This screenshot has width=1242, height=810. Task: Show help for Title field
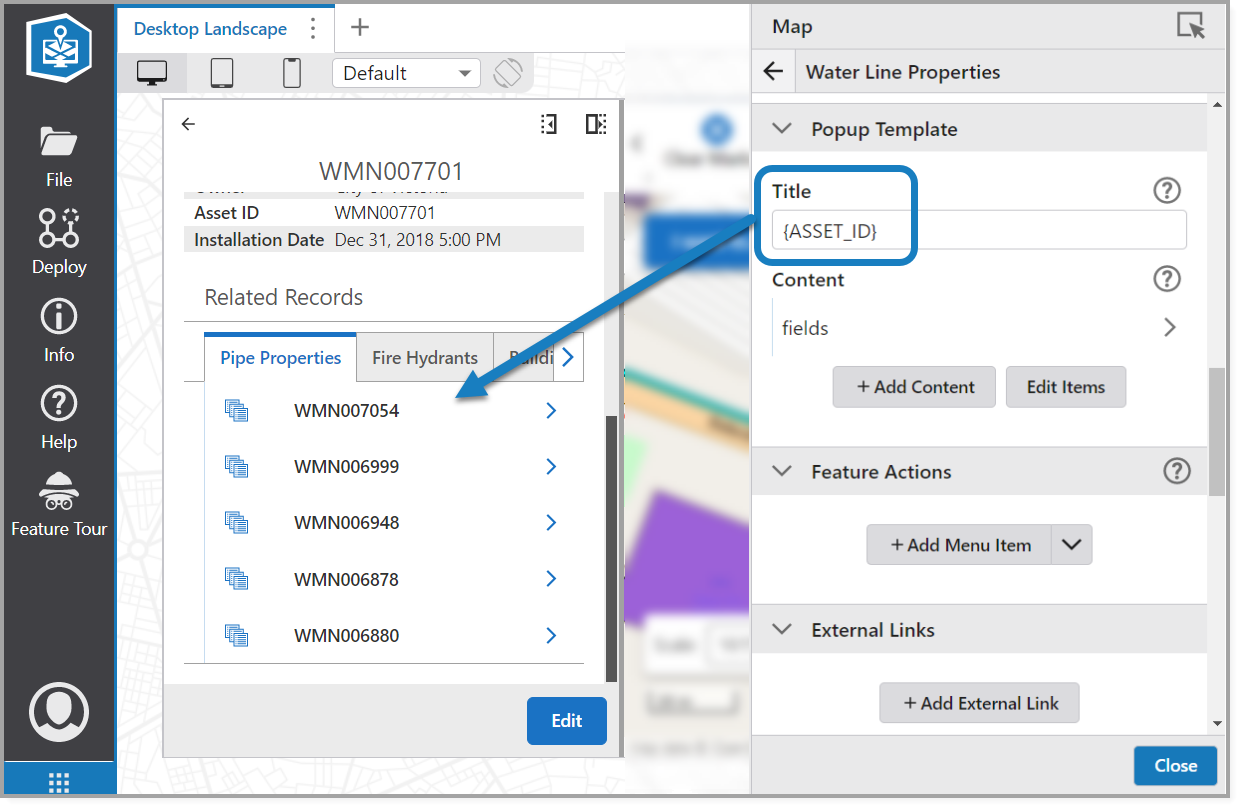(x=1167, y=191)
